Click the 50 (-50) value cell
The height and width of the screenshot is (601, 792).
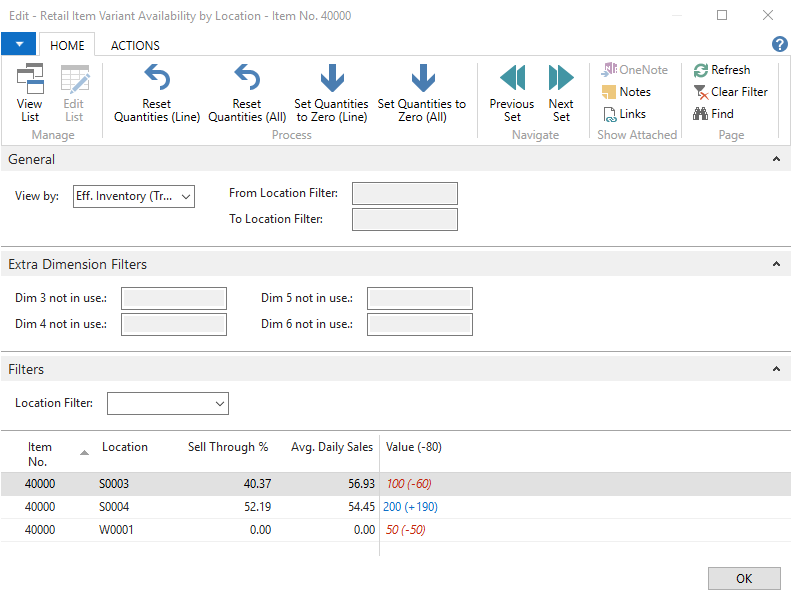(406, 530)
